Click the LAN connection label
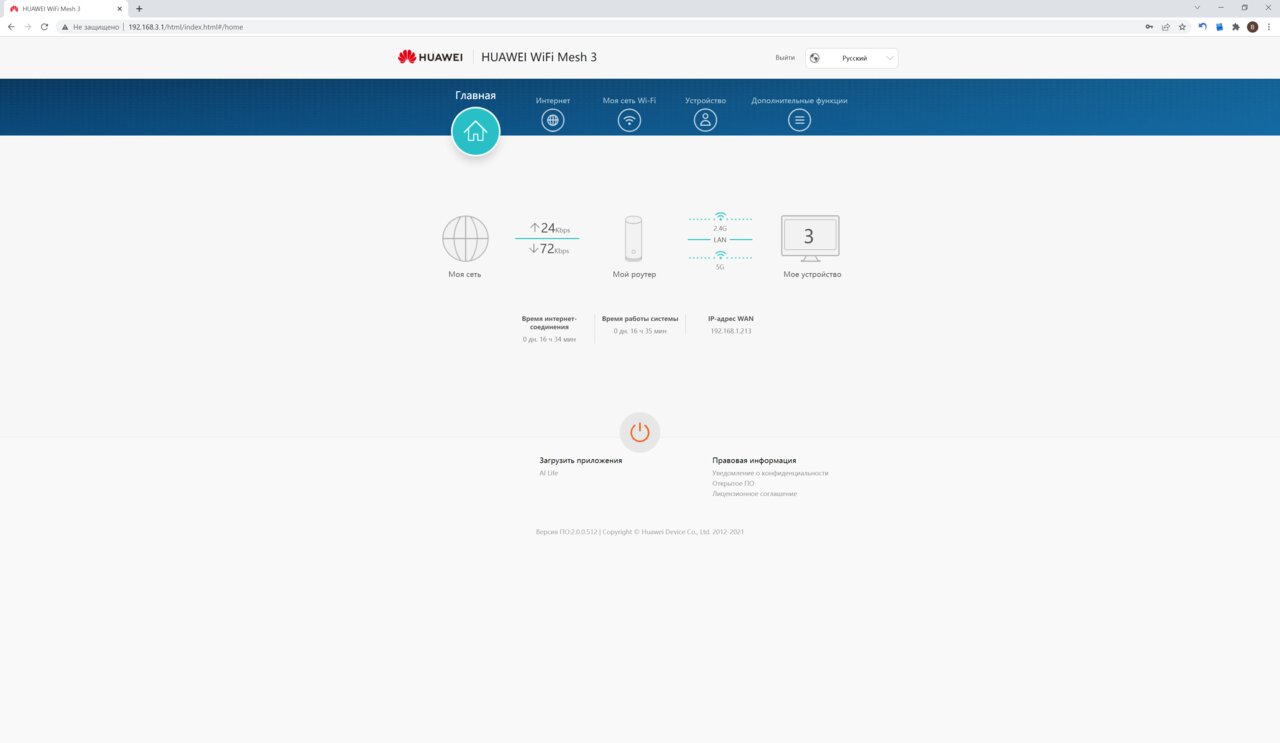 (720, 240)
